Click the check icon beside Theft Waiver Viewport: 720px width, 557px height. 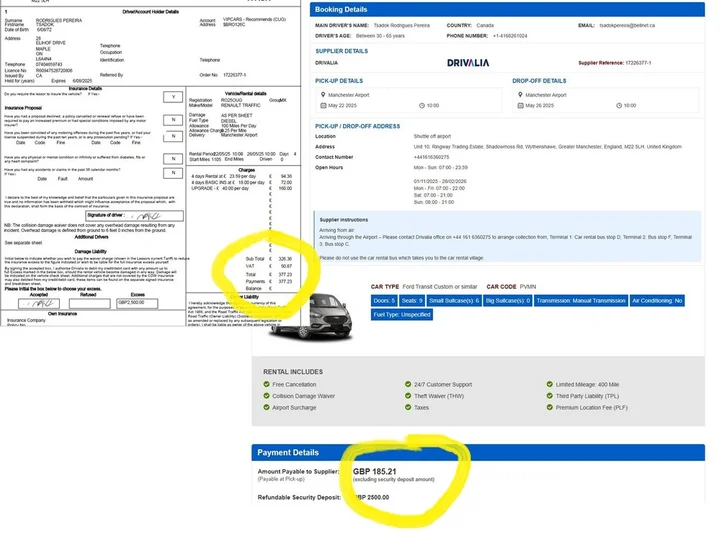tap(408, 394)
